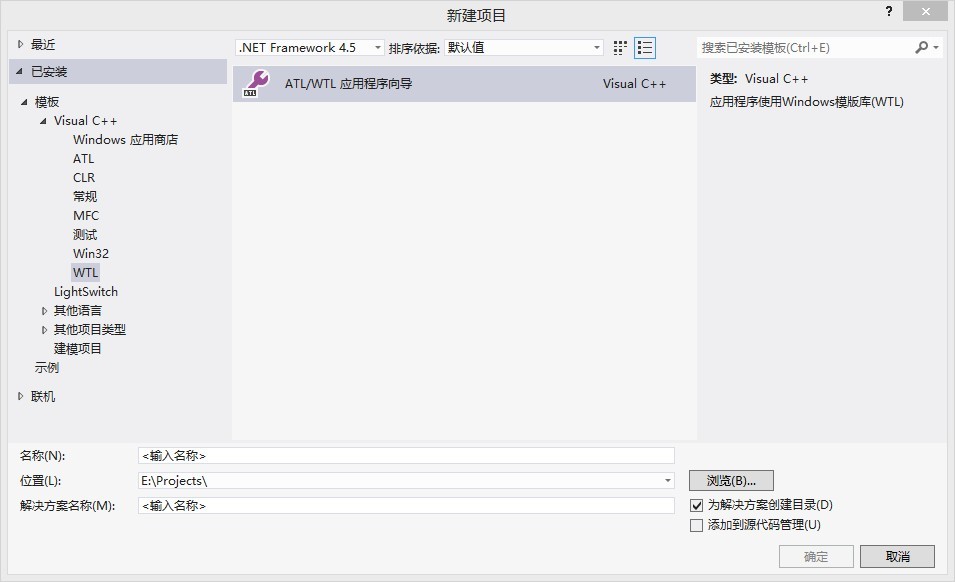Select the LightSwitch category
The width and height of the screenshot is (955, 582).
pos(86,292)
